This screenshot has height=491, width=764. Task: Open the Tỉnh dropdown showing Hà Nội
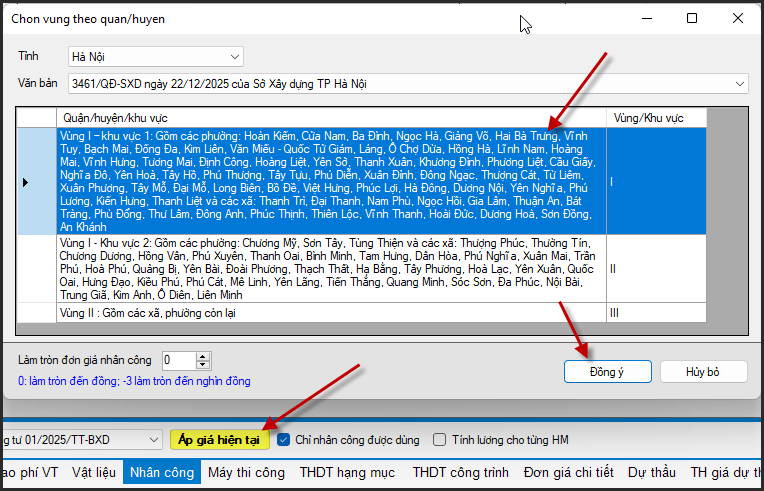click(x=234, y=56)
